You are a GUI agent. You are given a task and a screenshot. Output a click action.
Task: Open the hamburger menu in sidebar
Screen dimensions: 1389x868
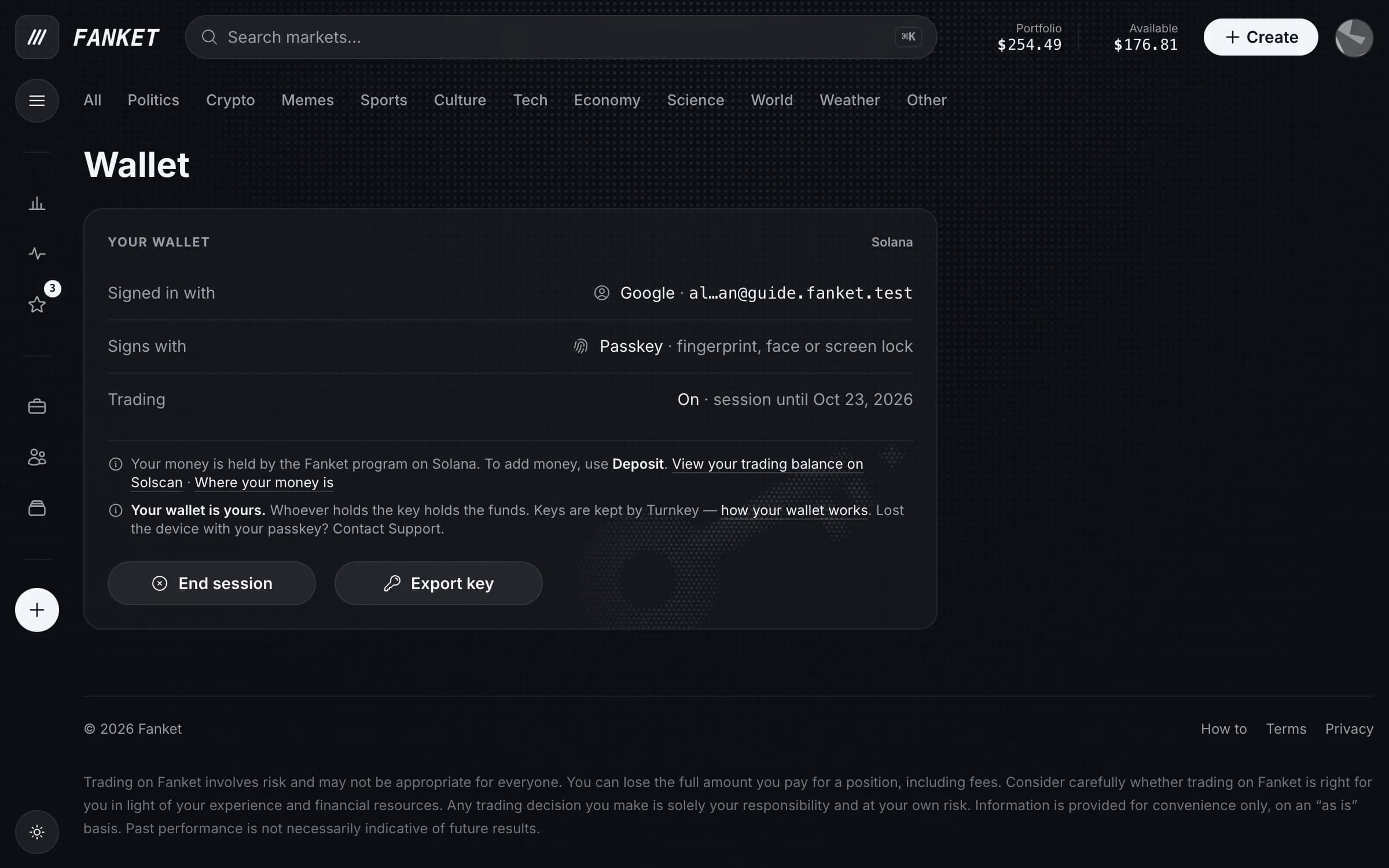pyautogui.click(x=36, y=101)
